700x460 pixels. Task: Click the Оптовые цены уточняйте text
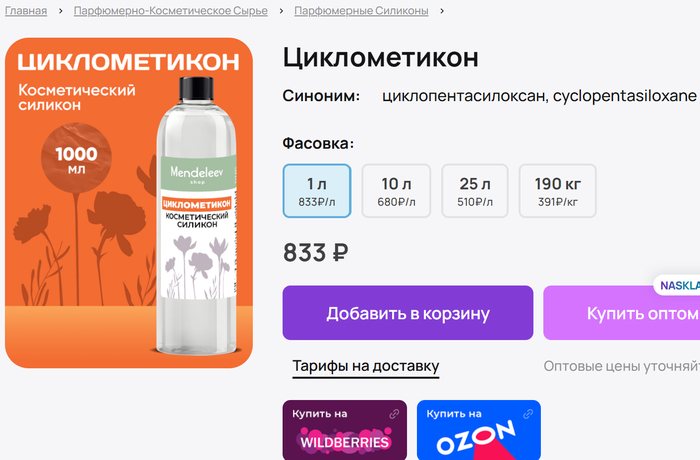pos(621,366)
